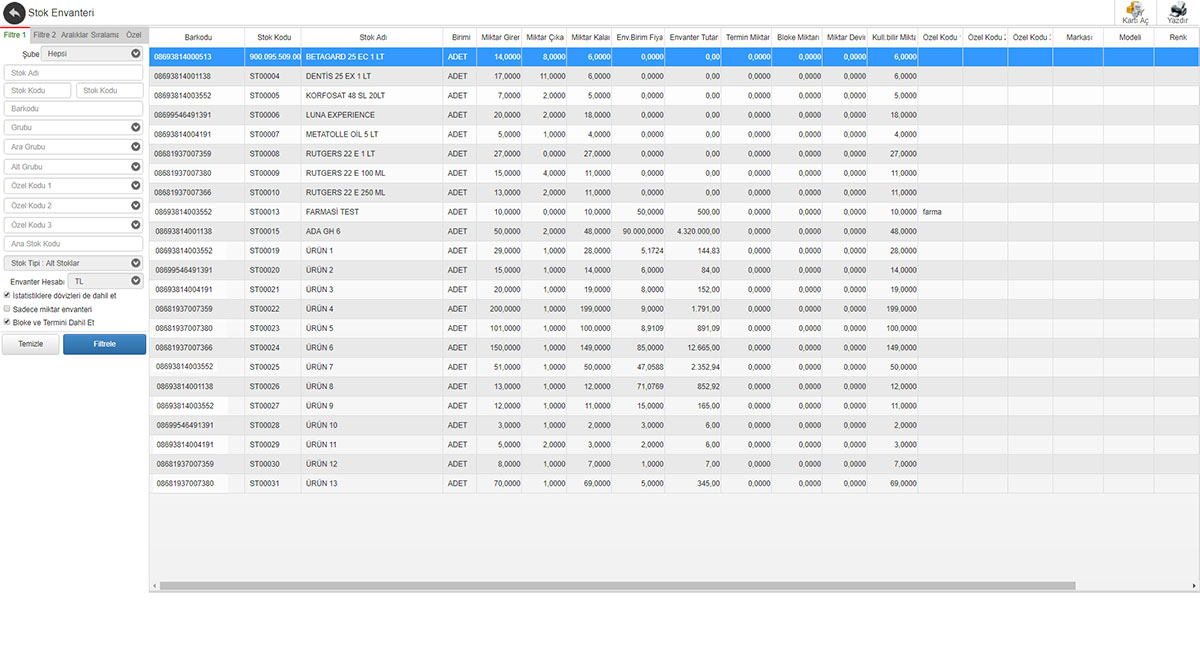Sort by the Barkodu column header
Screen dimensions: 1200x653
tap(197, 37)
